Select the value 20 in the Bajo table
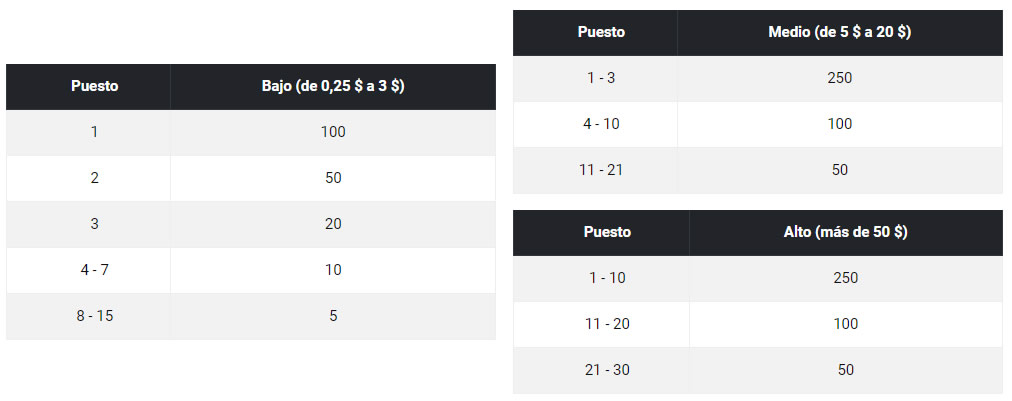Screen dimensions: 1012x401 pyautogui.click(x=333, y=224)
